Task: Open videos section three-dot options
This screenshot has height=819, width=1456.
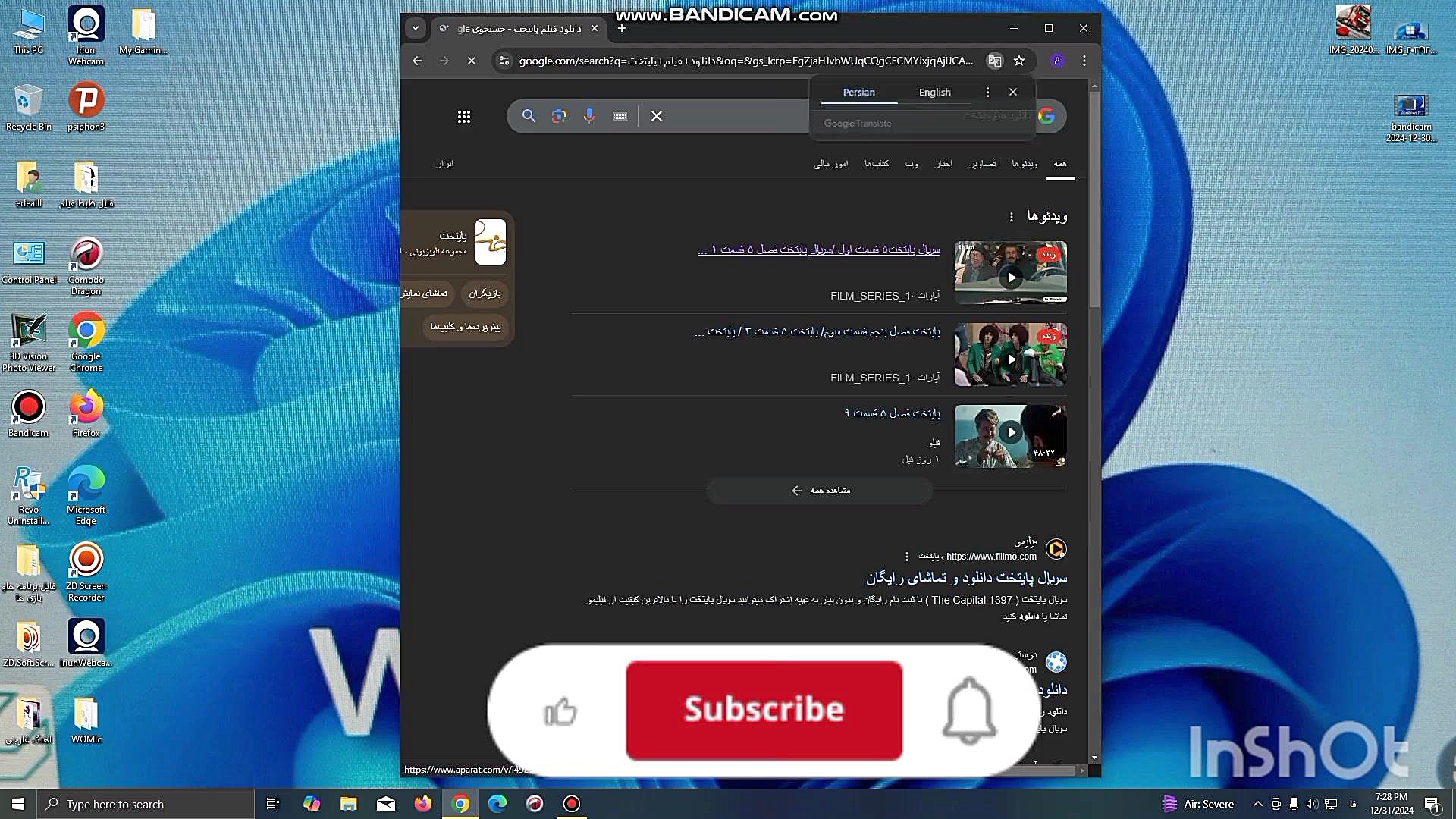Action: tap(1012, 217)
